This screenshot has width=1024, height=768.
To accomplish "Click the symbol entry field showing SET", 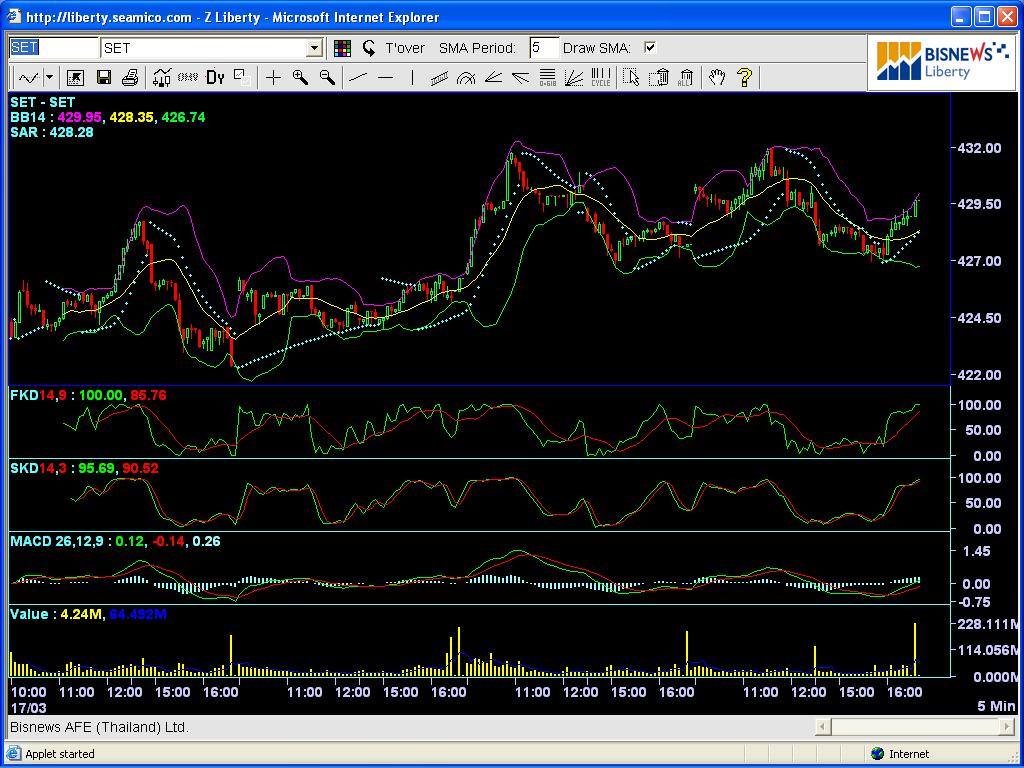I will 54,48.
